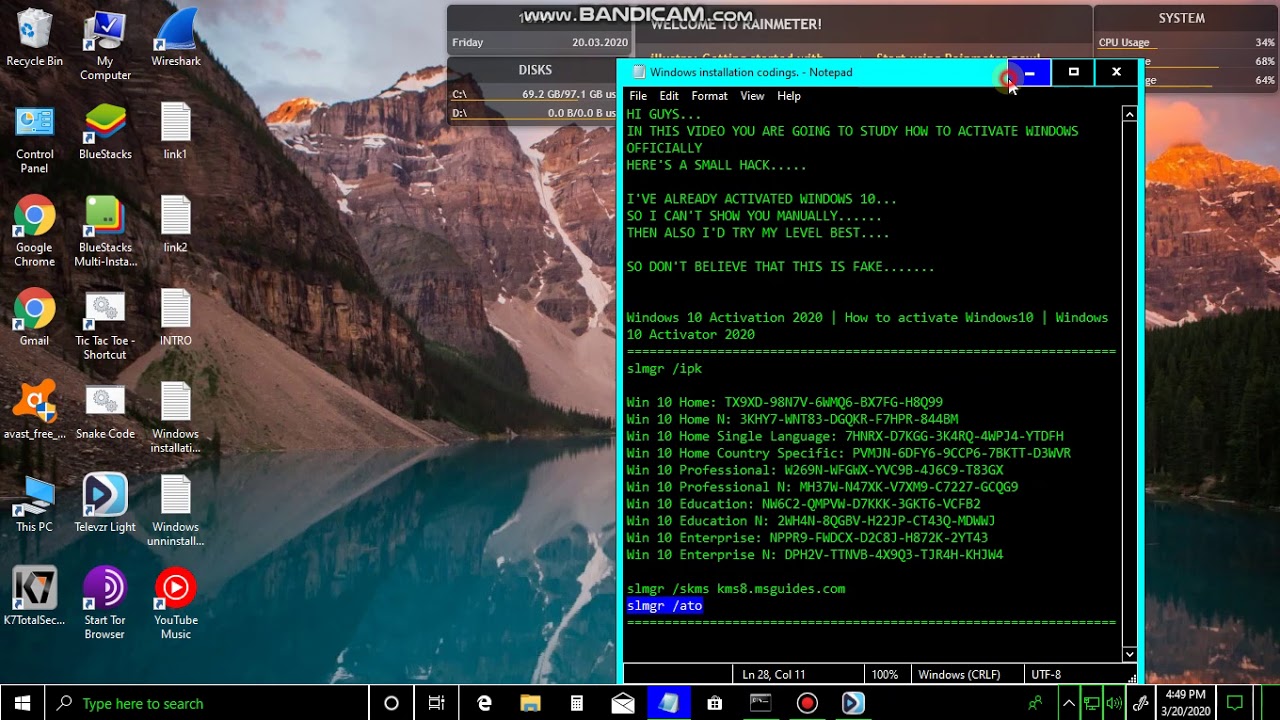The height and width of the screenshot is (720, 1280).
Task: Open Notepad View menu
Action: click(752, 96)
